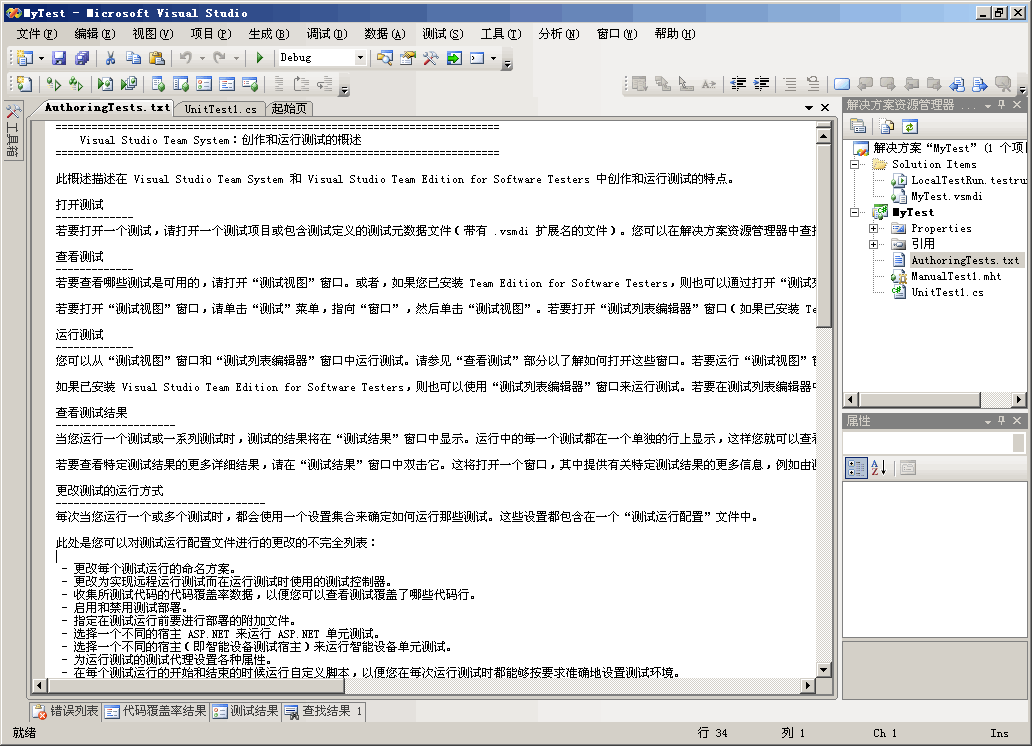
Task: Open the 错误列表 bottom panel tab
Action: 66,711
